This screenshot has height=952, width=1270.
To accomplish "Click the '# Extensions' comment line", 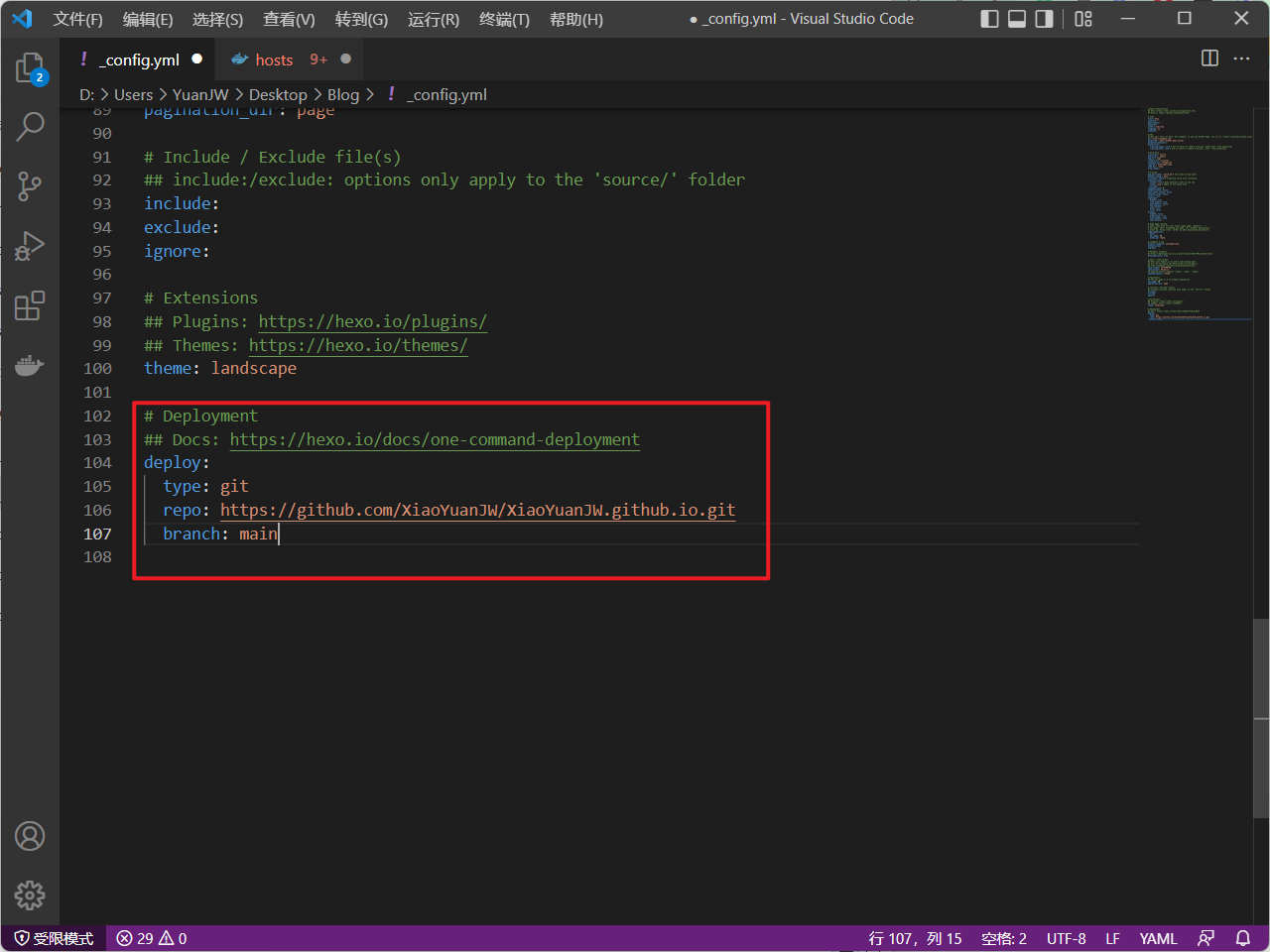I will [x=200, y=297].
